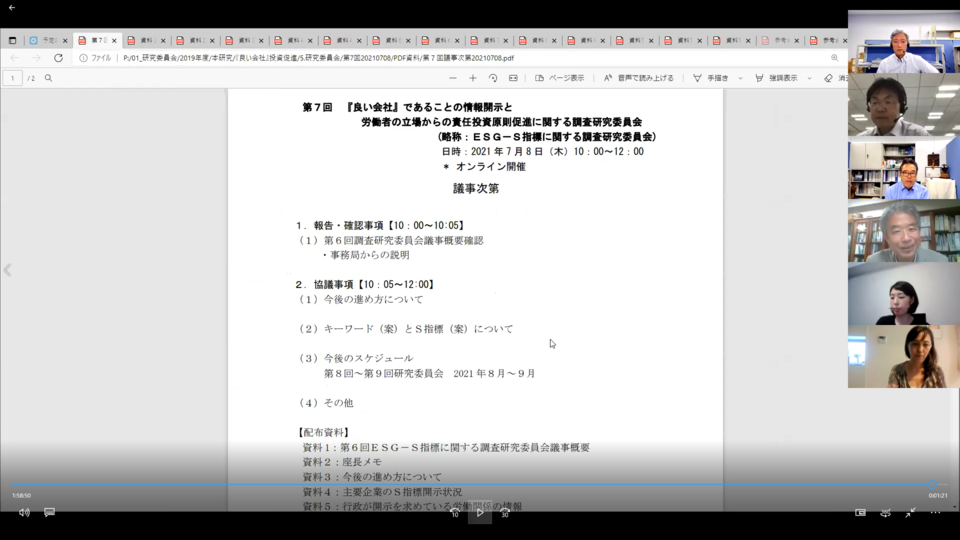Start 音声で読み上げる read aloud
The height and width of the screenshot is (540, 960).
(639, 78)
